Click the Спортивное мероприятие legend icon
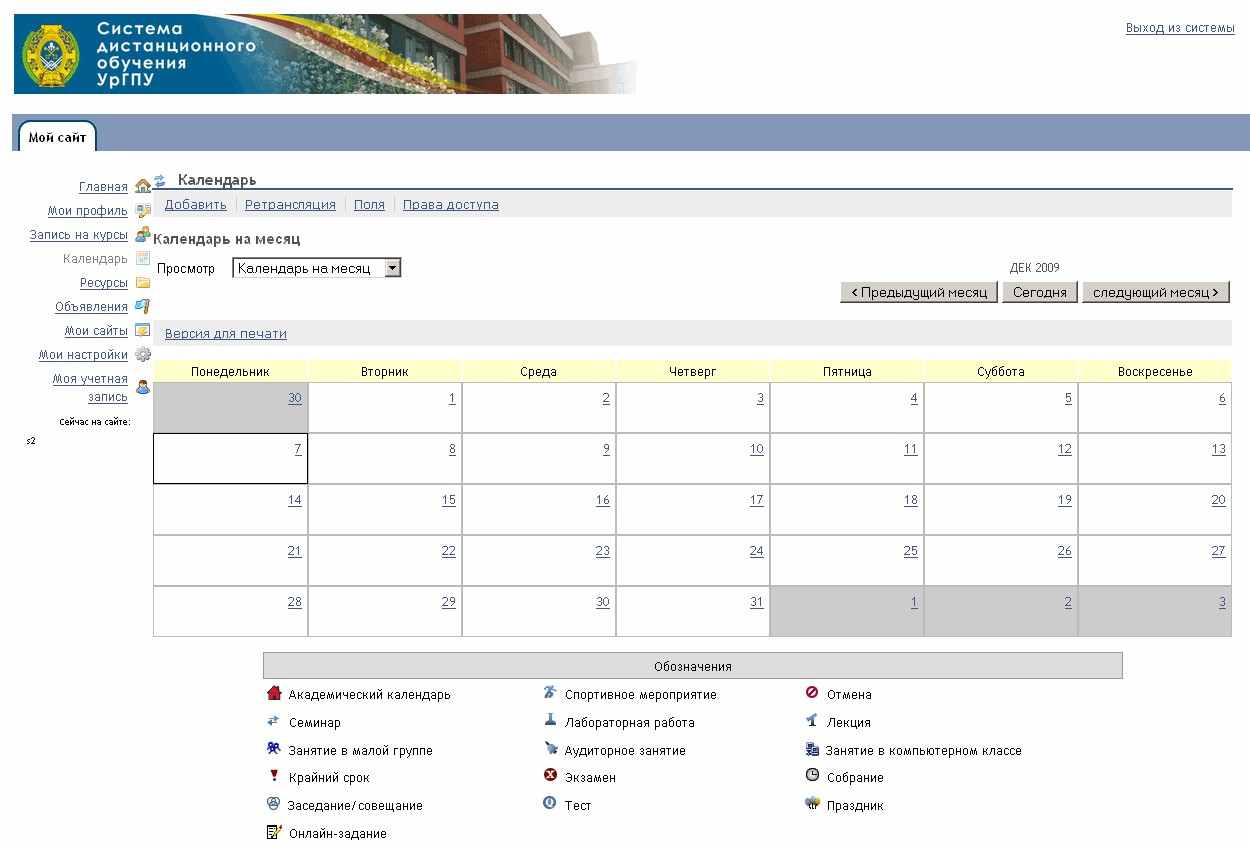Viewport: 1250px width, 849px height. (550, 693)
